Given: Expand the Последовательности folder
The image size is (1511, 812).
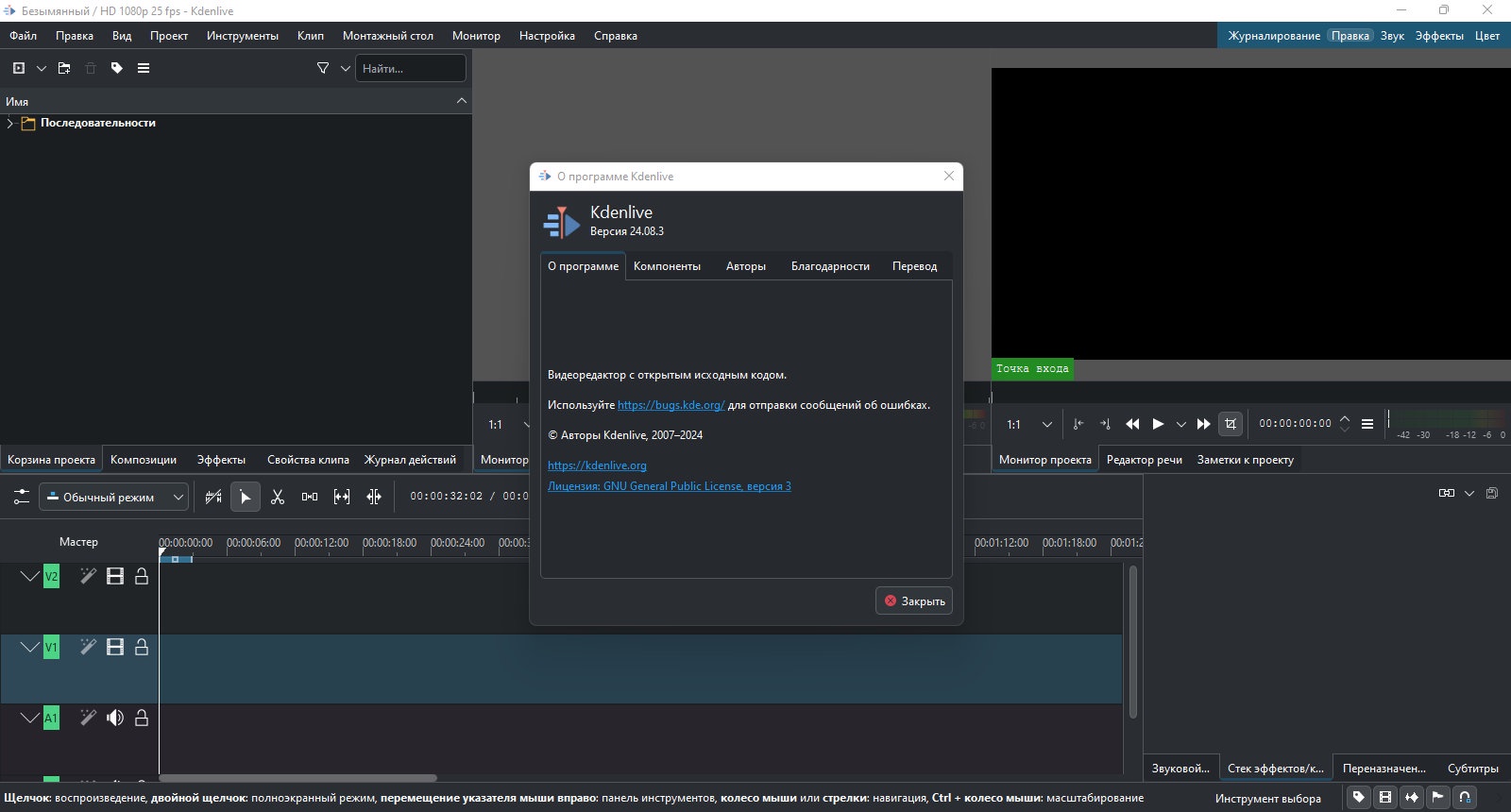Looking at the screenshot, I should pyautogui.click(x=10, y=123).
